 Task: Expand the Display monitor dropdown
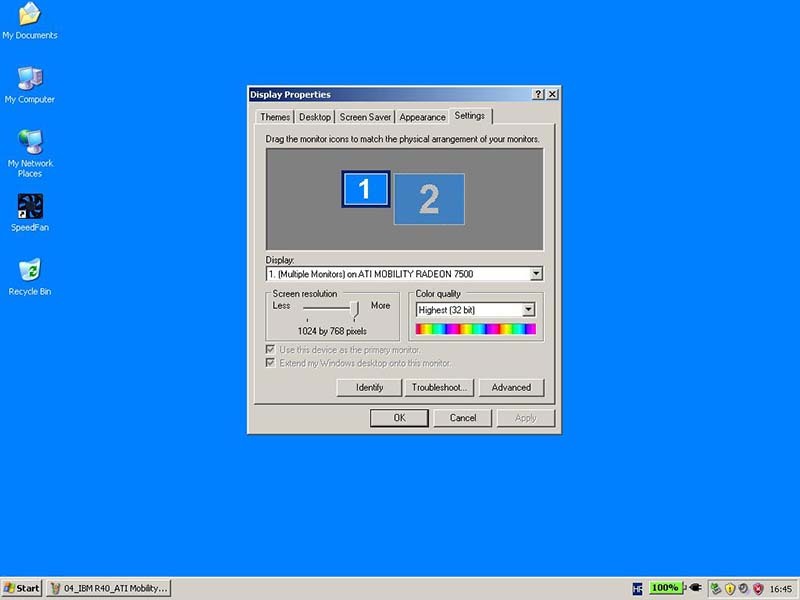(536, 273)
